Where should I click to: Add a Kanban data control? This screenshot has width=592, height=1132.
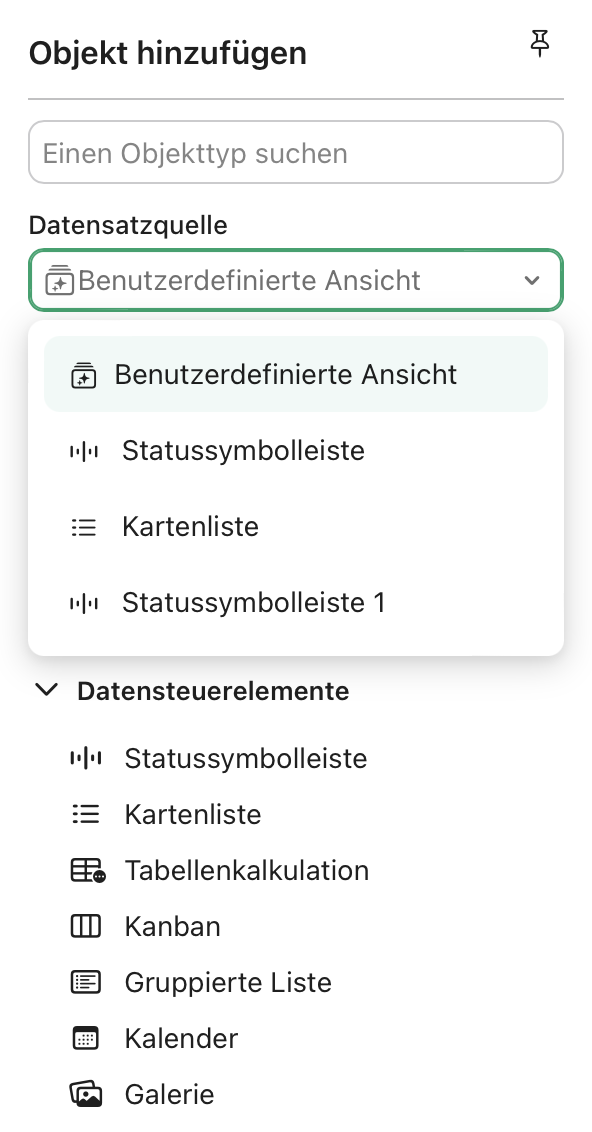click(173, 926)
